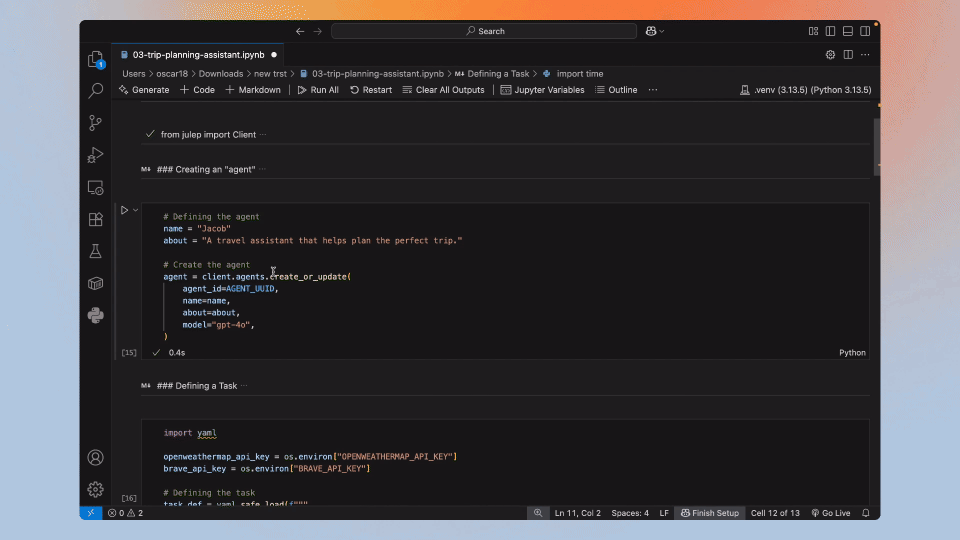Open the notebook Outline
Image resolution: width=960 pixels, height=540 pixels.
(x=617, y=89)
